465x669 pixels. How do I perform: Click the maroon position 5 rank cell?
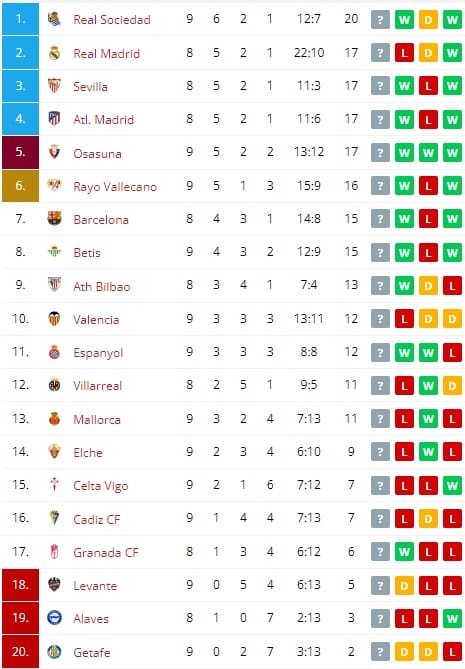20,152
